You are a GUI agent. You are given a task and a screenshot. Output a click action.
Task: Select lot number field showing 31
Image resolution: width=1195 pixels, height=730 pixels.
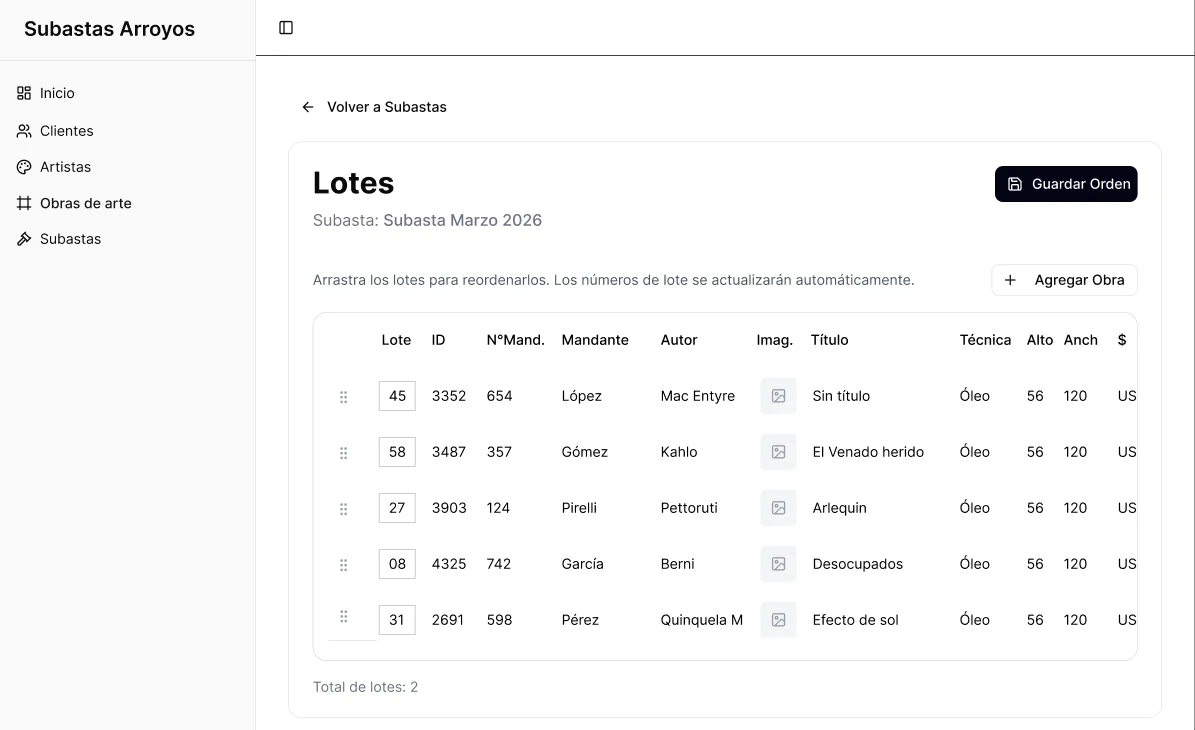397,620
